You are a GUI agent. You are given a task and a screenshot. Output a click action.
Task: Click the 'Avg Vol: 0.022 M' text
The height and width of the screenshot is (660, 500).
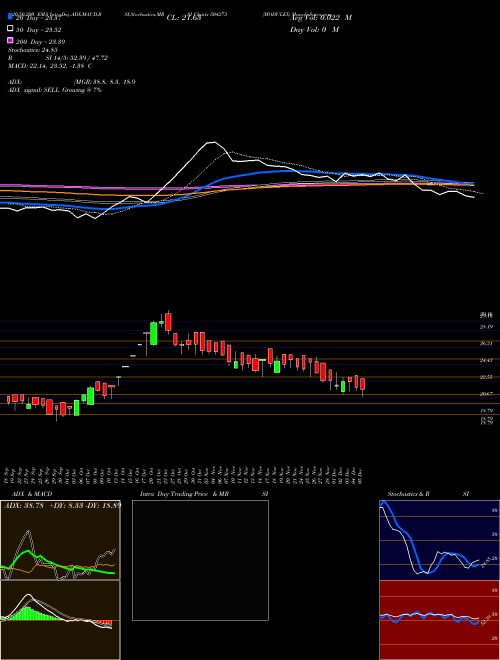click(321, 18)
